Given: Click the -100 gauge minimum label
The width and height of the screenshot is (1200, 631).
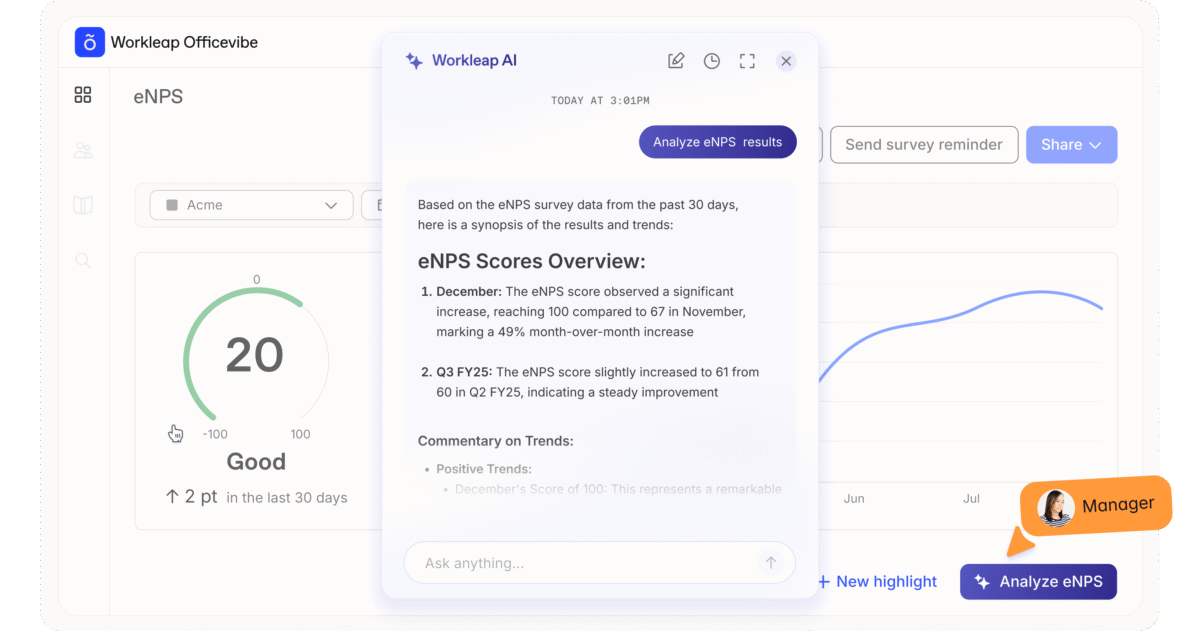Looking at the screenshot, I should pos(215,434).
